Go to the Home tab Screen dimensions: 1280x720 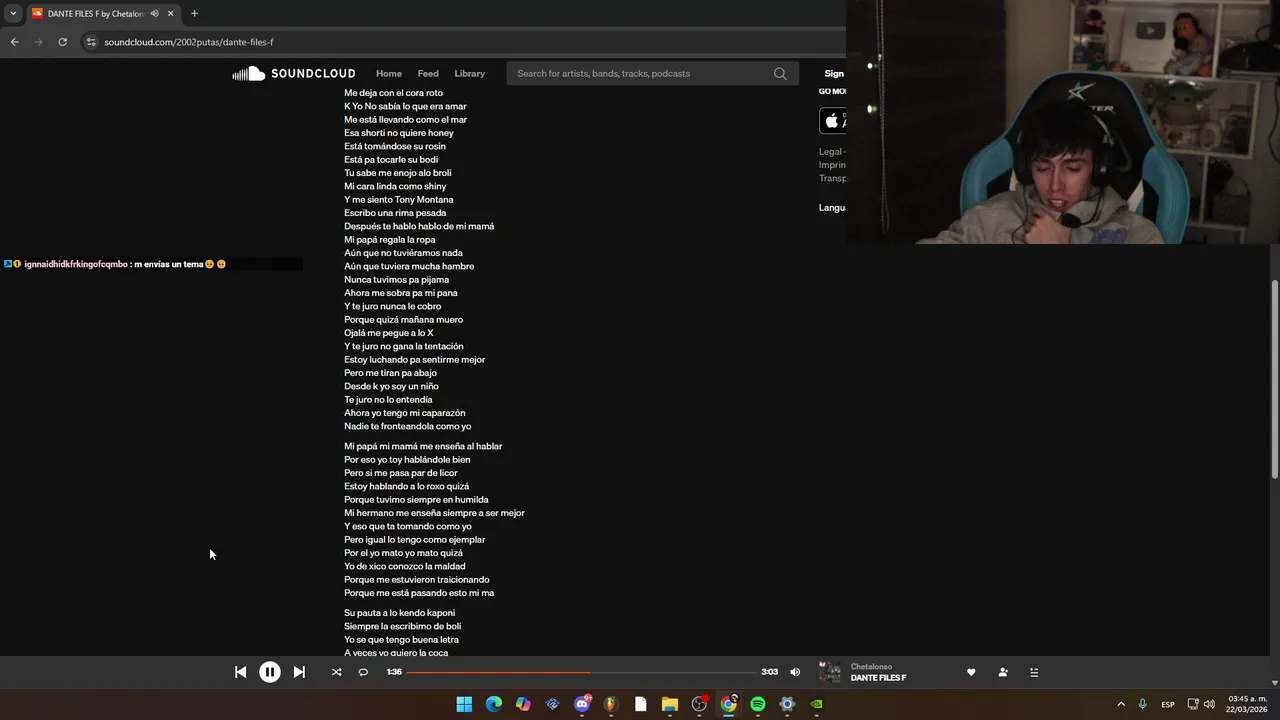[x=389, y=73]
